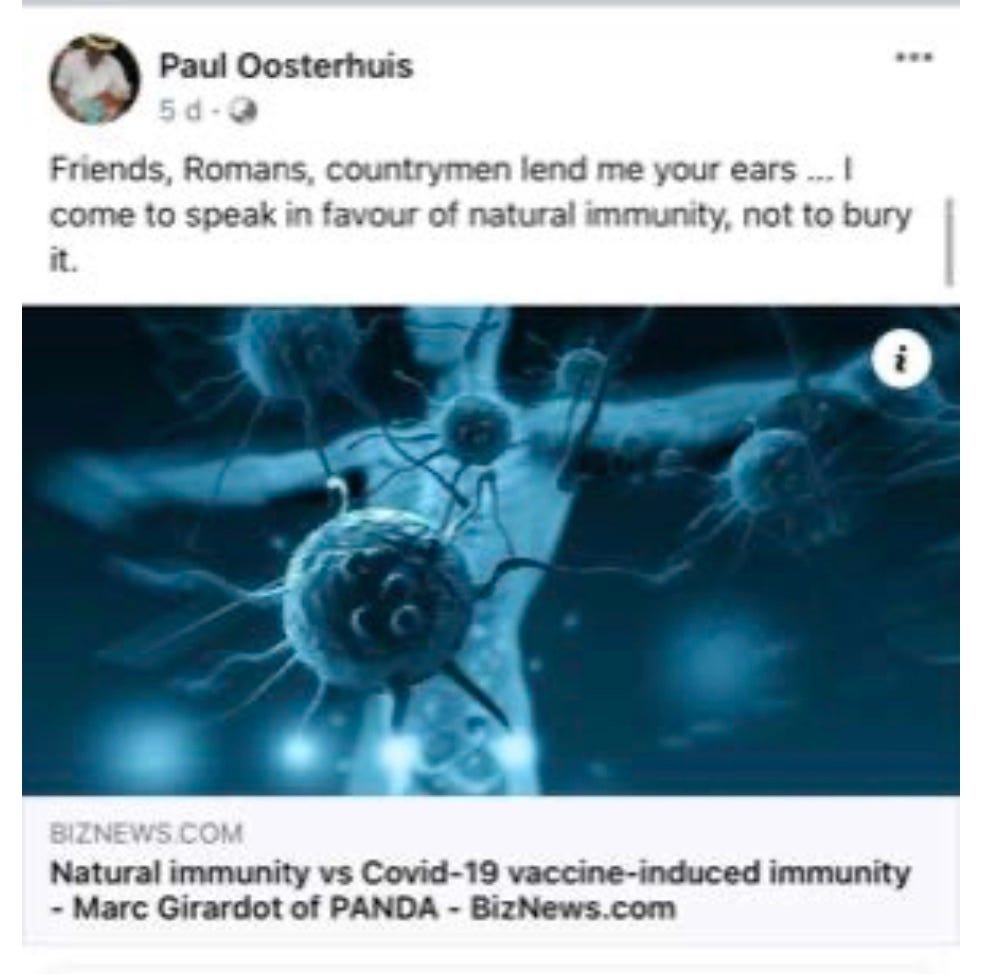Open Paul Oosterhuis's profile via his name
The width and height of the screenshot is (998, 974).
coord(286,66)
